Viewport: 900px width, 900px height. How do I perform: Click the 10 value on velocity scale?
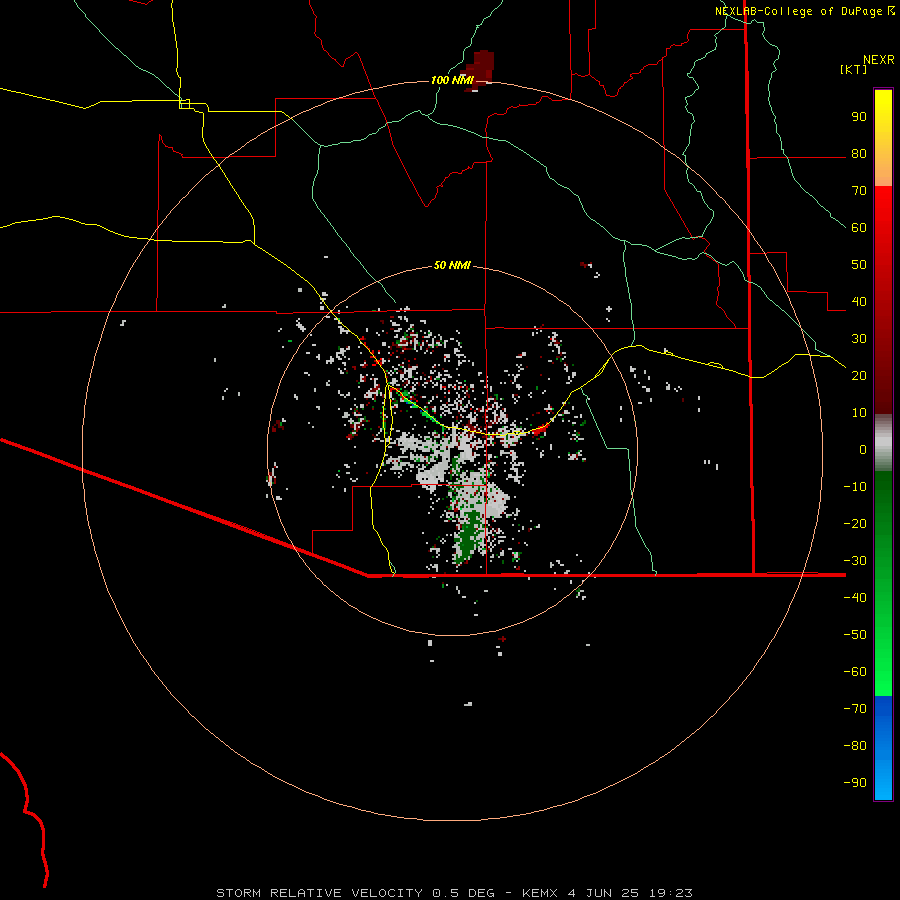(x=859, y=413)
